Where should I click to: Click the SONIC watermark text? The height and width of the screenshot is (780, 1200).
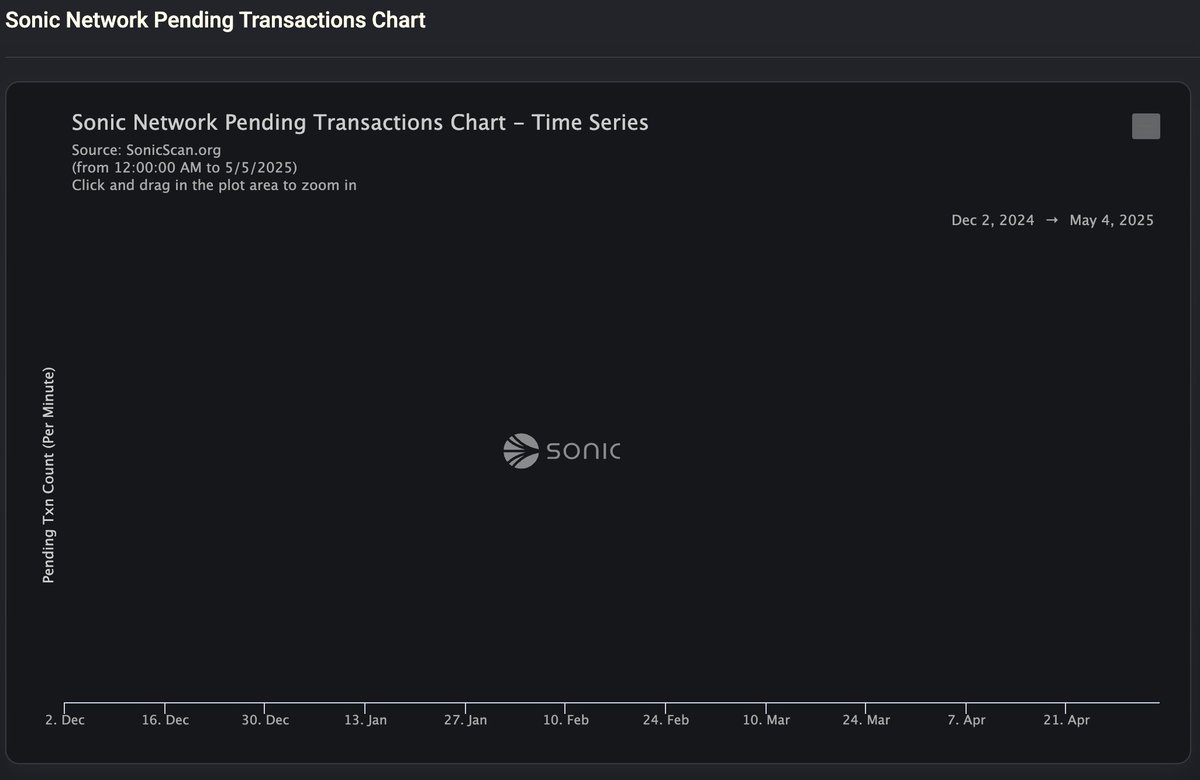[584, 451]
